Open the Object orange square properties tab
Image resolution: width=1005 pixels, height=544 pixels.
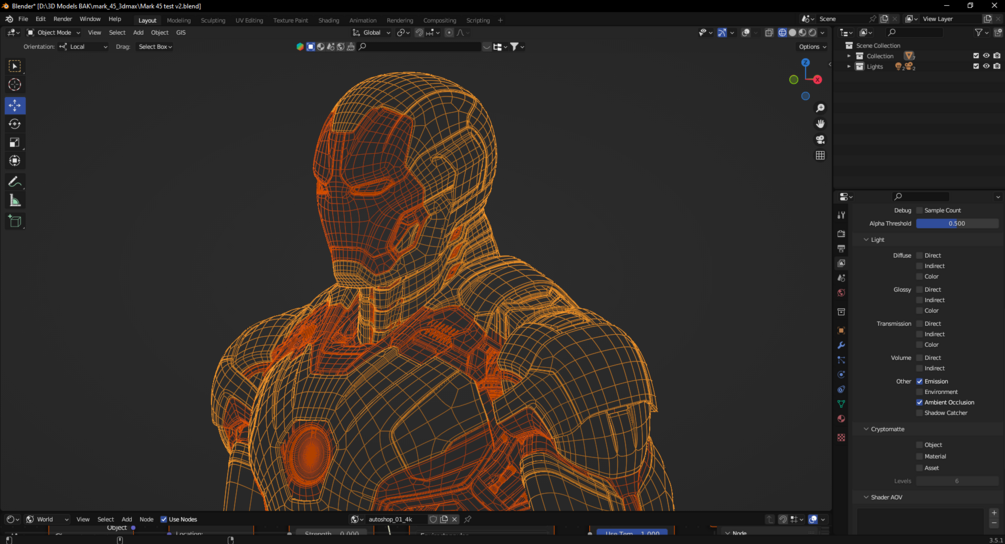coord(841,331)
